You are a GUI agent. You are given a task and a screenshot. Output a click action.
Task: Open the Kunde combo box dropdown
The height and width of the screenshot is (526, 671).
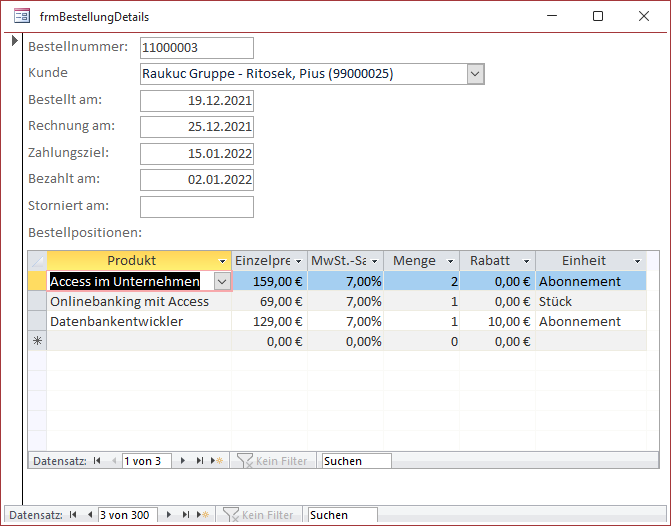475,74
